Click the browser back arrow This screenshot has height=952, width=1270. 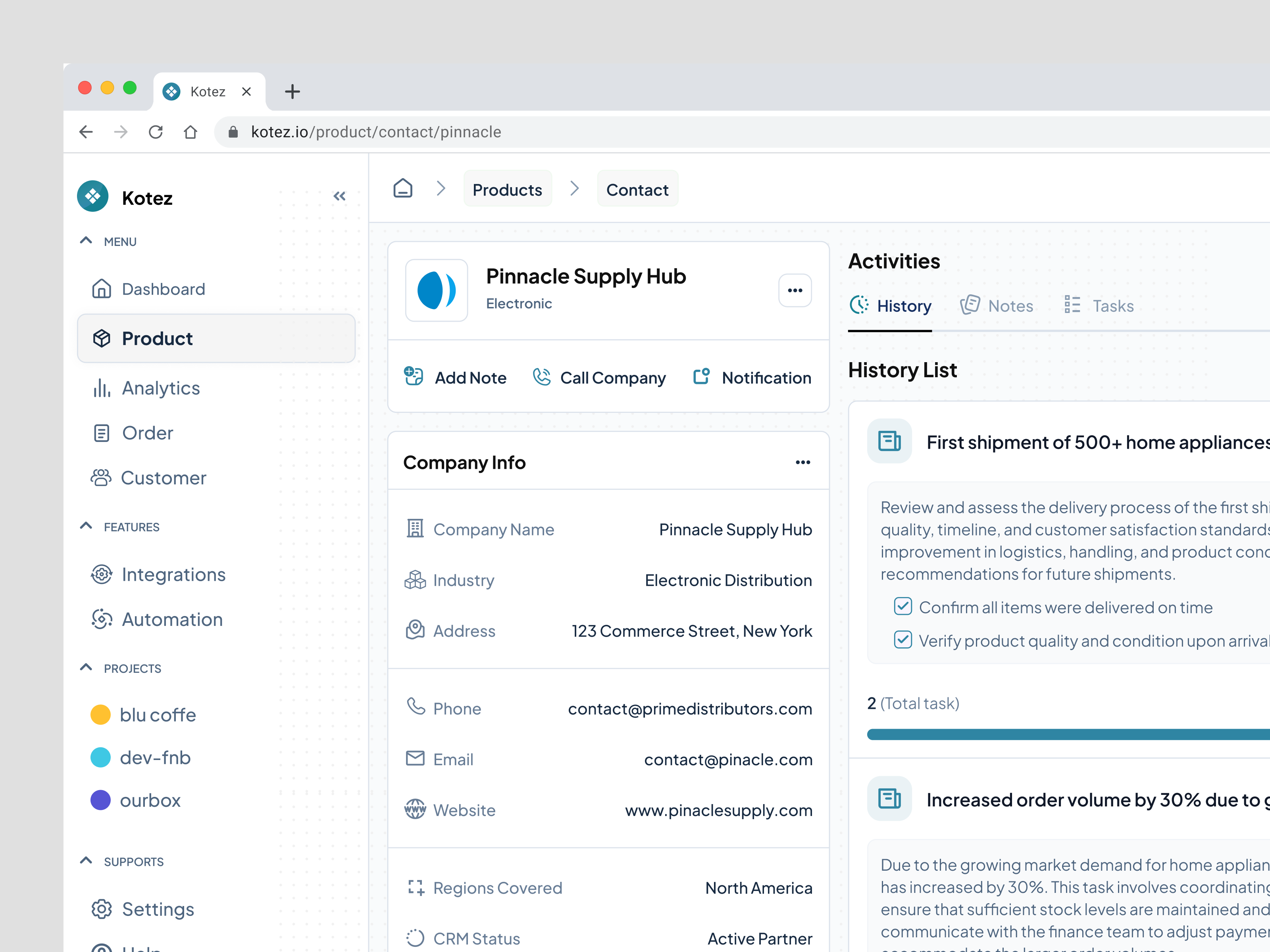[x=86, y=132]
